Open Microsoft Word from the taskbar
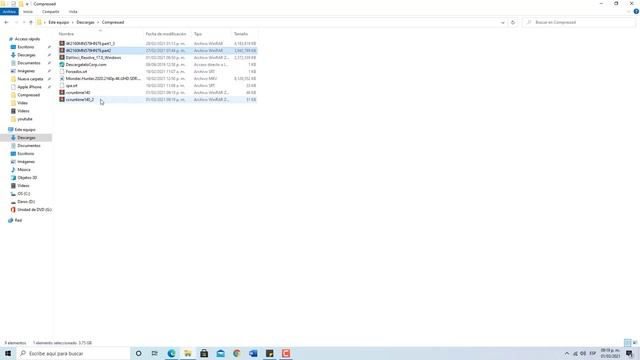 click(x=253, y=353)
